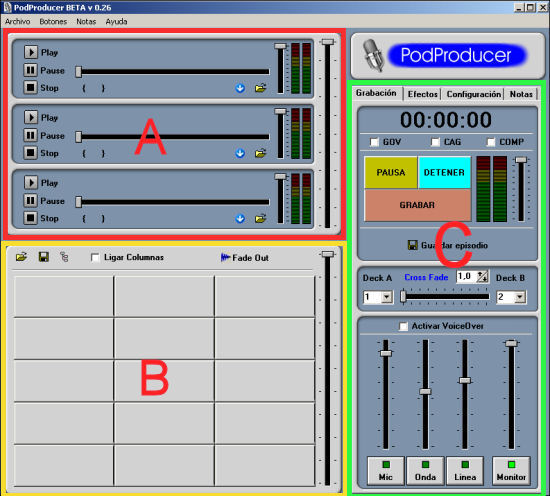Click the cyan DETENER button

444,172
